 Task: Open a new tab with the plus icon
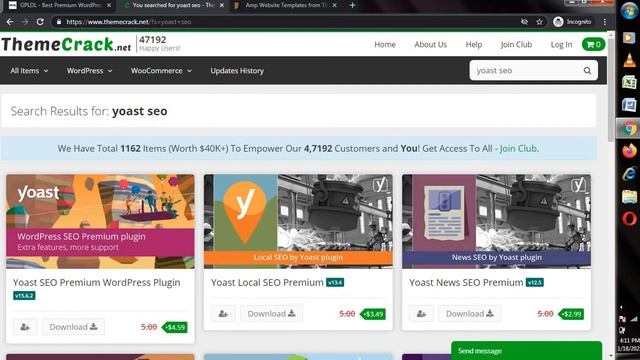point(353,5)
